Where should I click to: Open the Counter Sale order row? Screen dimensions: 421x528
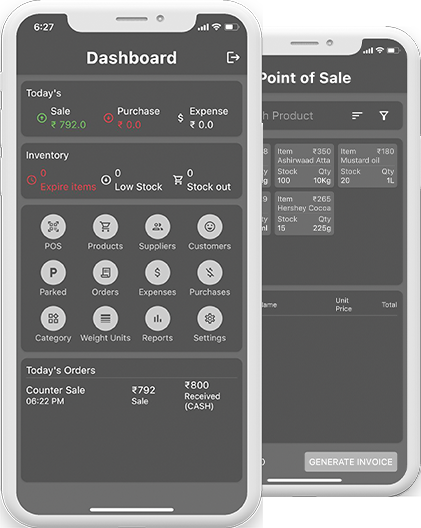click(x=132, y=396)
